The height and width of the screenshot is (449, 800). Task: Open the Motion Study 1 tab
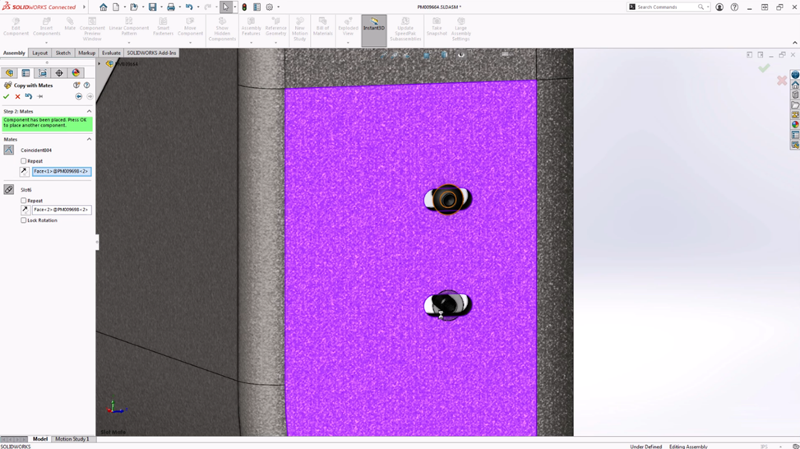coord(72,439)
